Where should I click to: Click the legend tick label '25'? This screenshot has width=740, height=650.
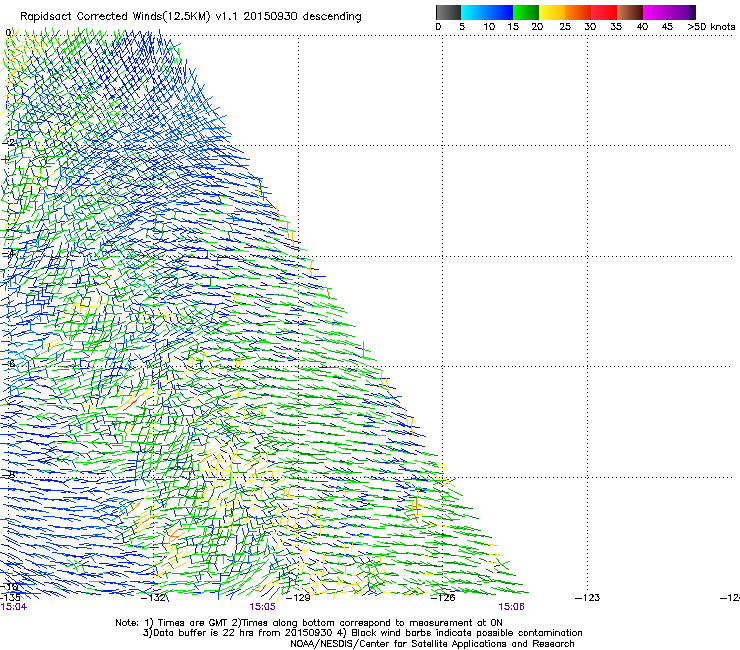tap(565, 27)
